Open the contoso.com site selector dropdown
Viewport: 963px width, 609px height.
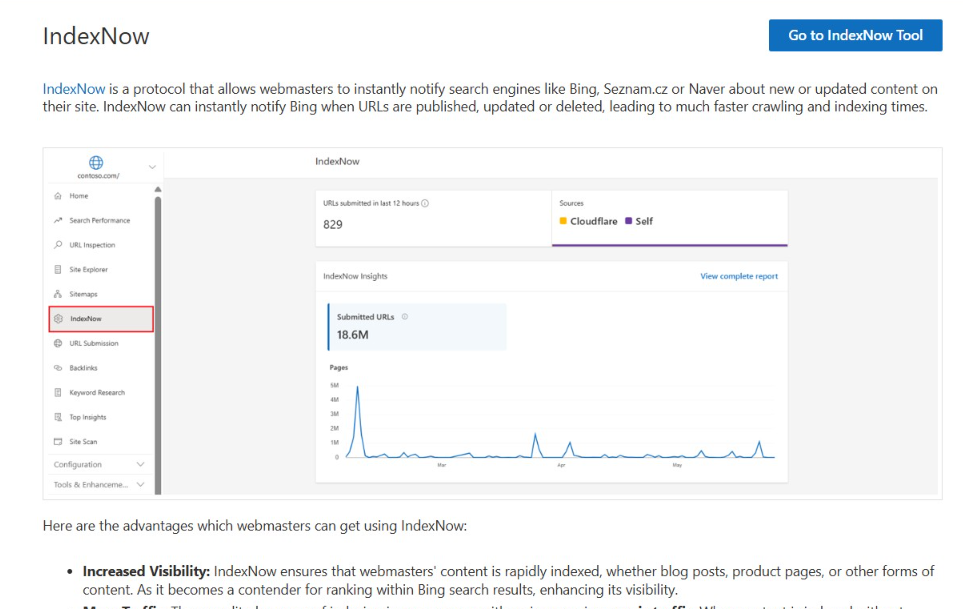152,167
